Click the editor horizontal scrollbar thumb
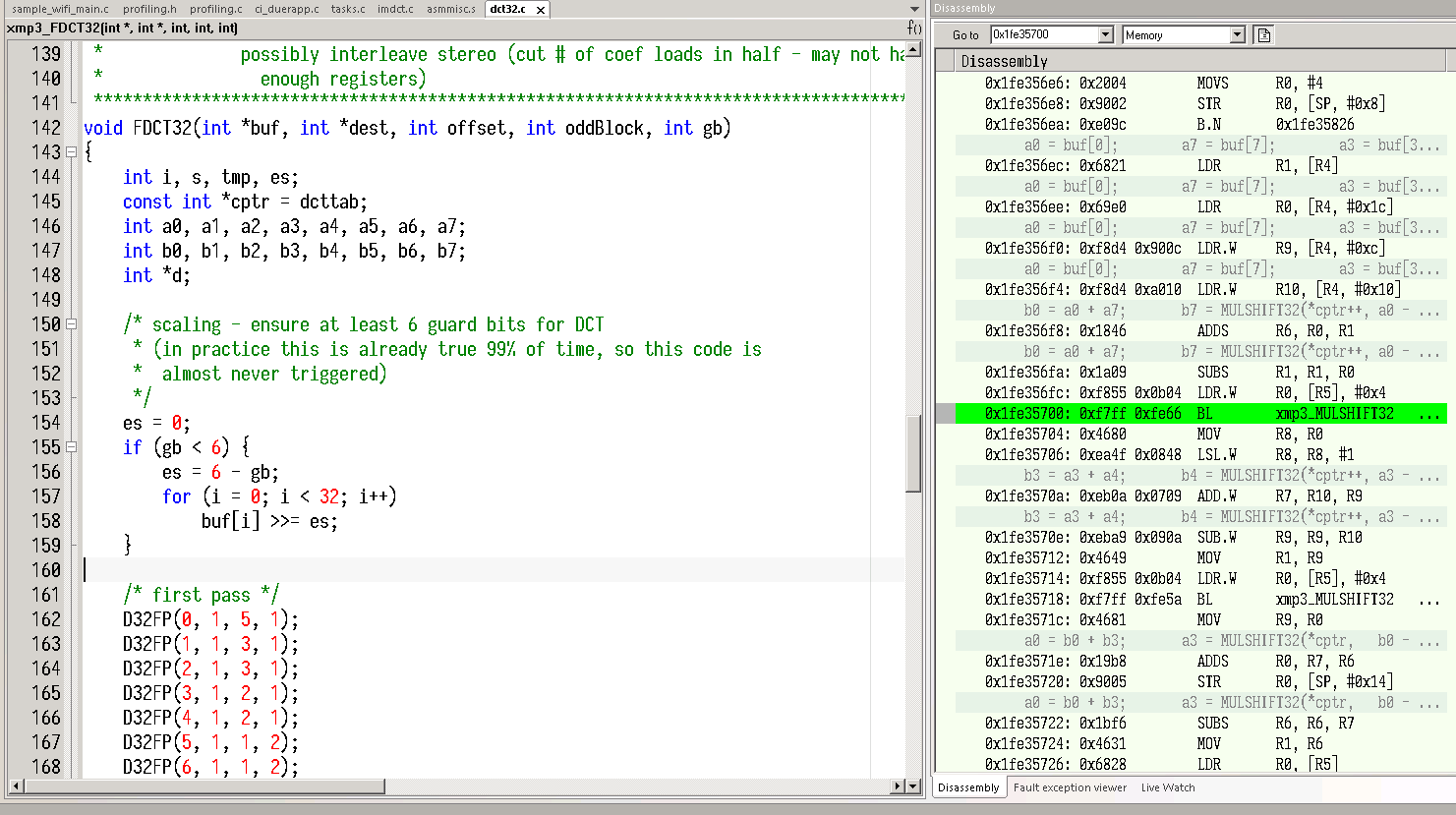The image size is (1456, 815). tap(204, 786)
